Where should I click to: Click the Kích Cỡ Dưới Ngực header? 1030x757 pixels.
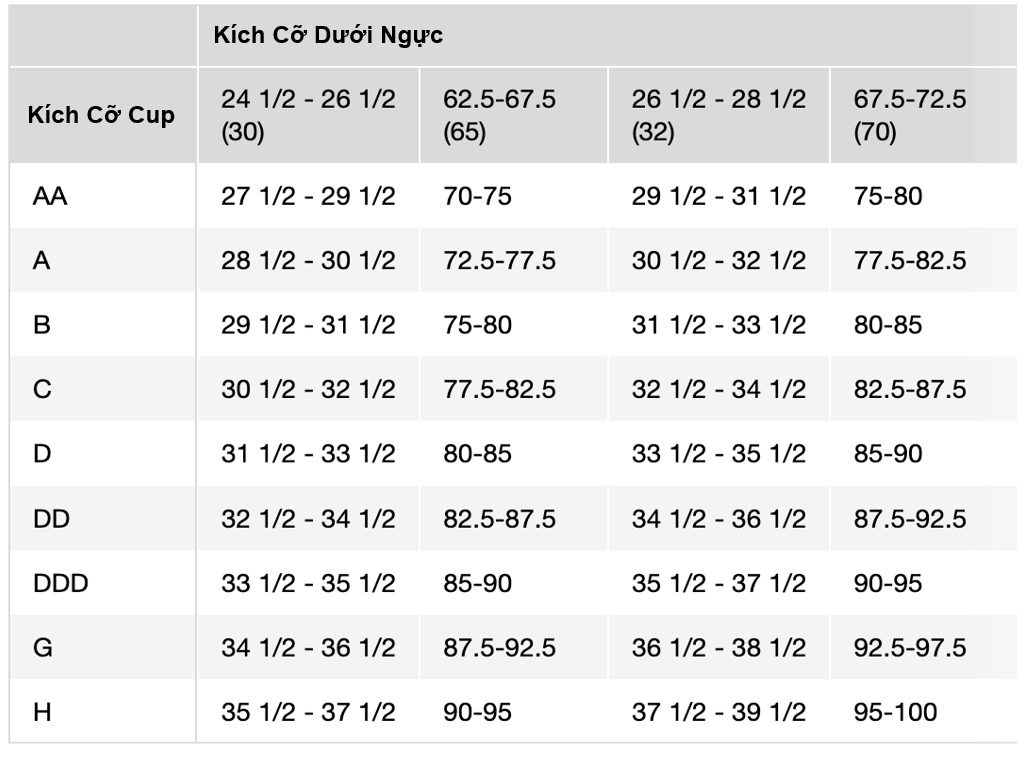coord(328,35)
